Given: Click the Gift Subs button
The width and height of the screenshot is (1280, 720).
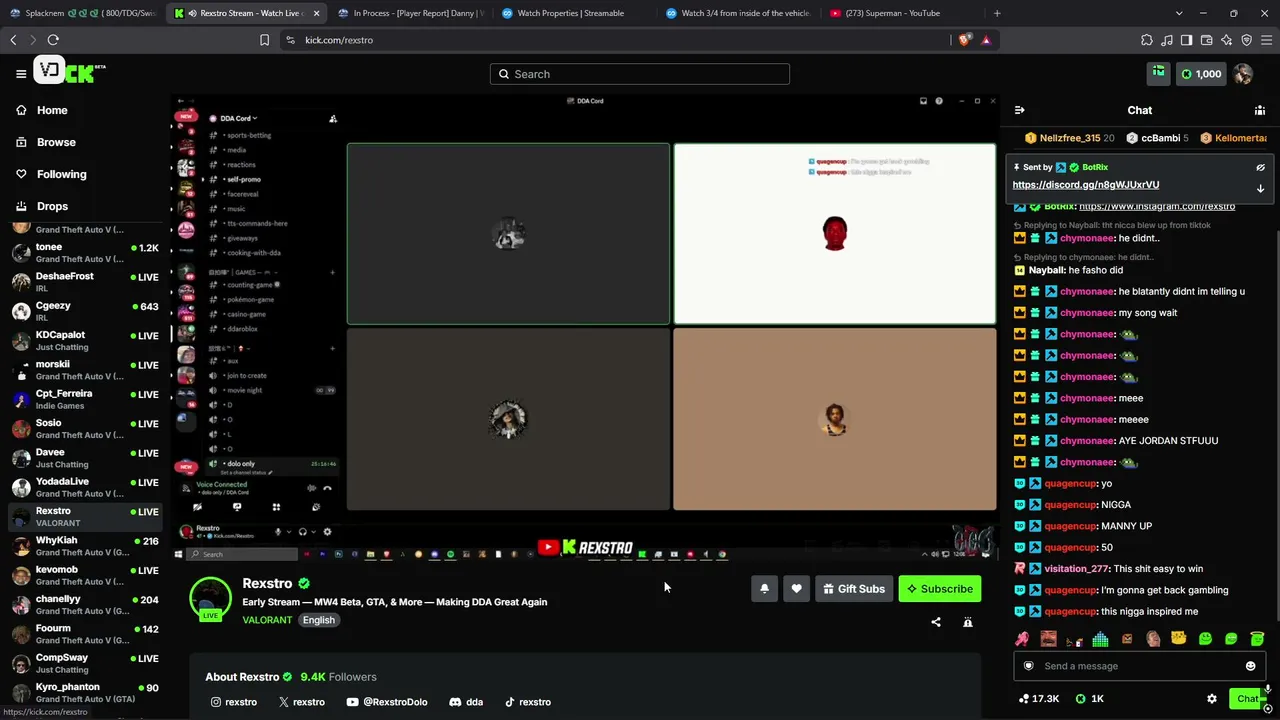Looking at the screenshot, I should pos(853,589).
